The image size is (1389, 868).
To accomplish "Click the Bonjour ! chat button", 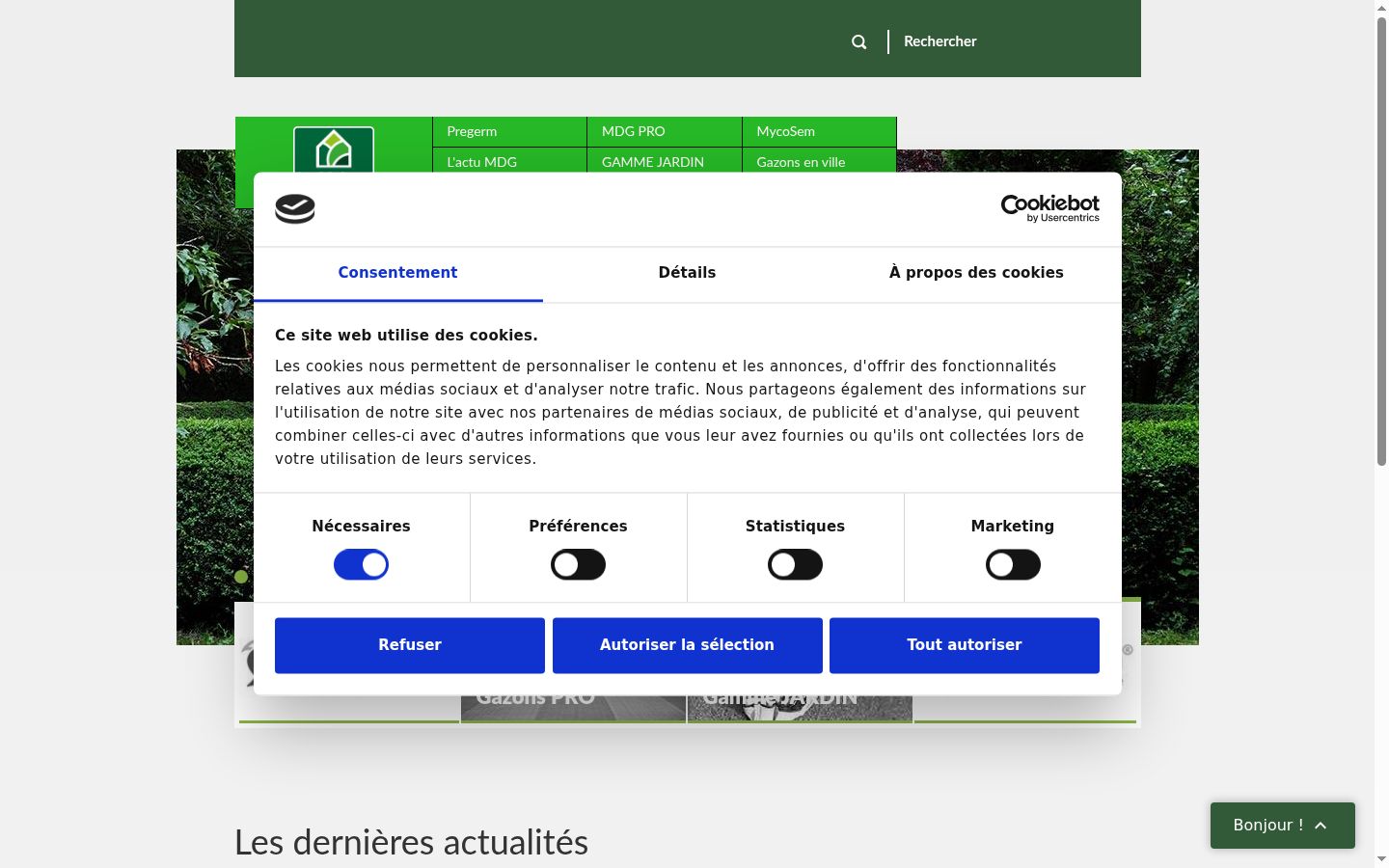I will pos(1283,826).
